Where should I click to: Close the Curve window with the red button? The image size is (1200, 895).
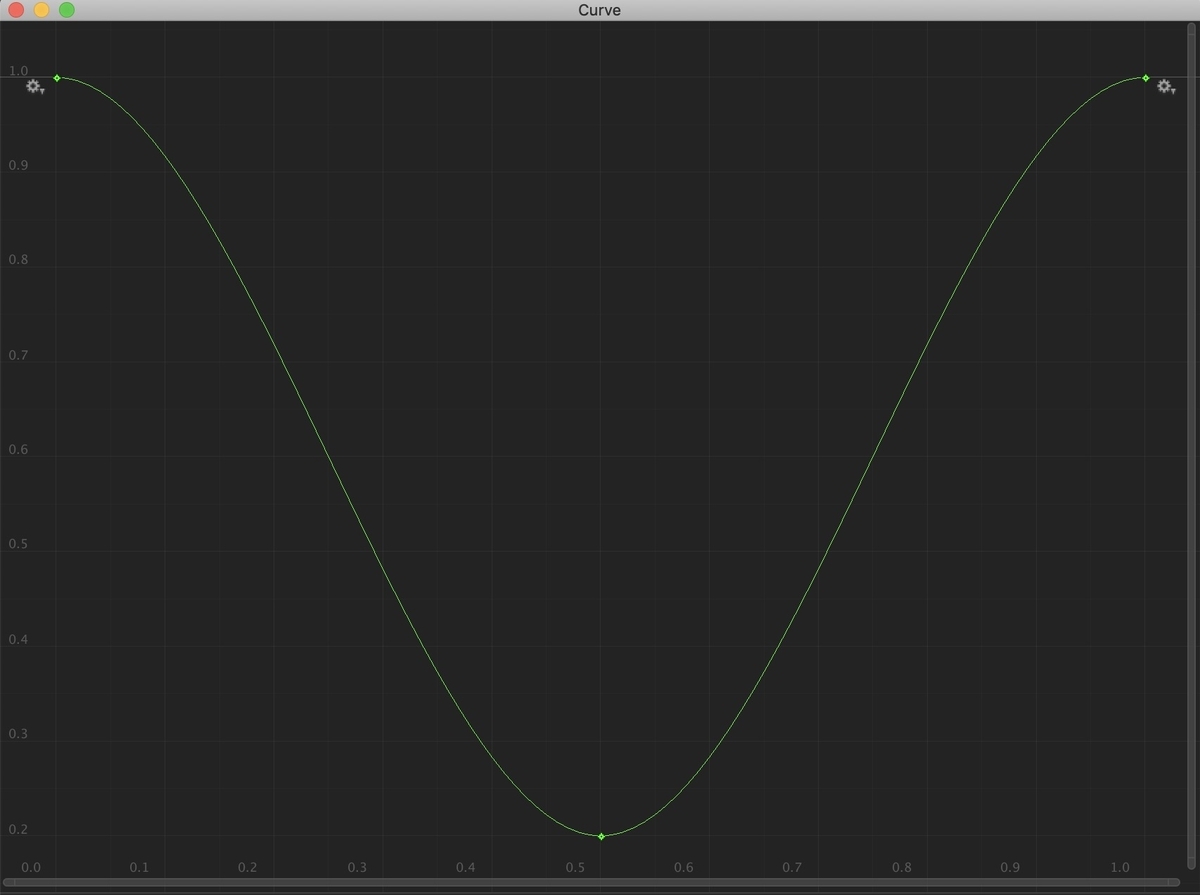tap(16, 10)
